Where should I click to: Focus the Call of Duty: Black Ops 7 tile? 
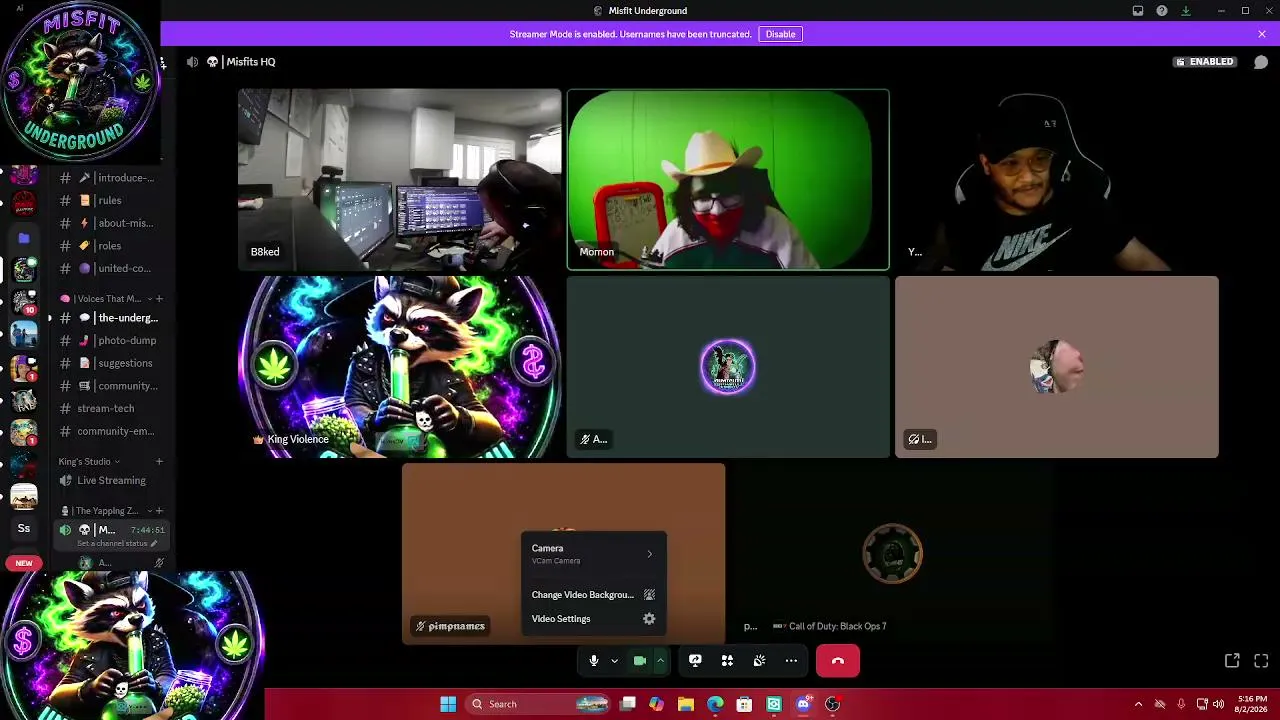[x=892, y=554]
